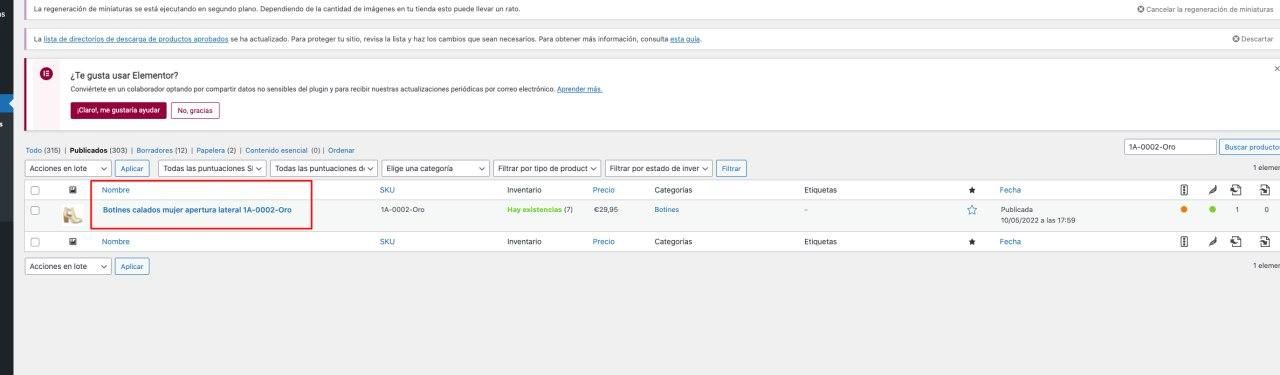Toggle the featured star for Botines product

pyautogui.click(x=971, y=210)
